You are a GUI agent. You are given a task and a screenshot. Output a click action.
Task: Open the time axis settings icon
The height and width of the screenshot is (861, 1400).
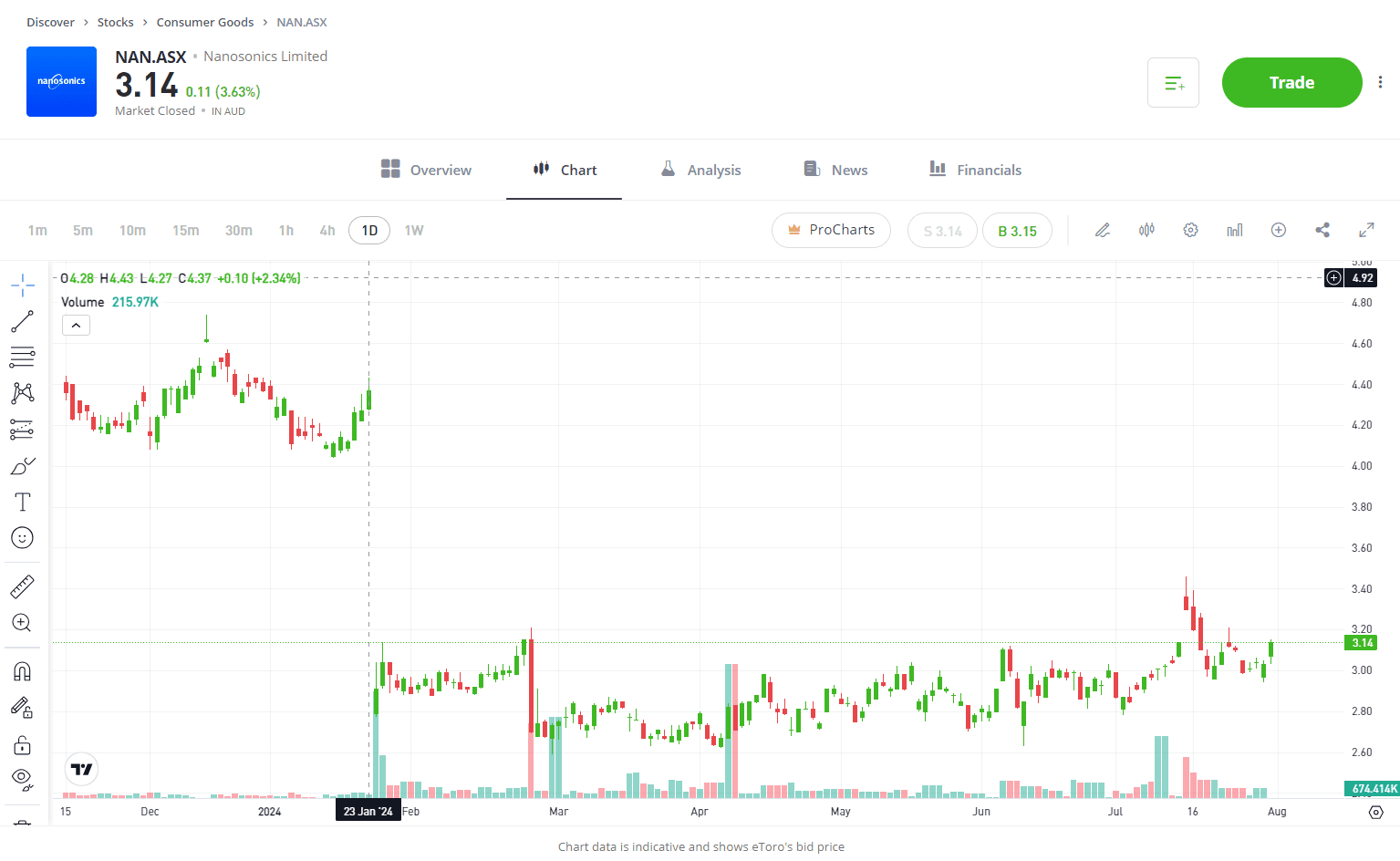1376,812
